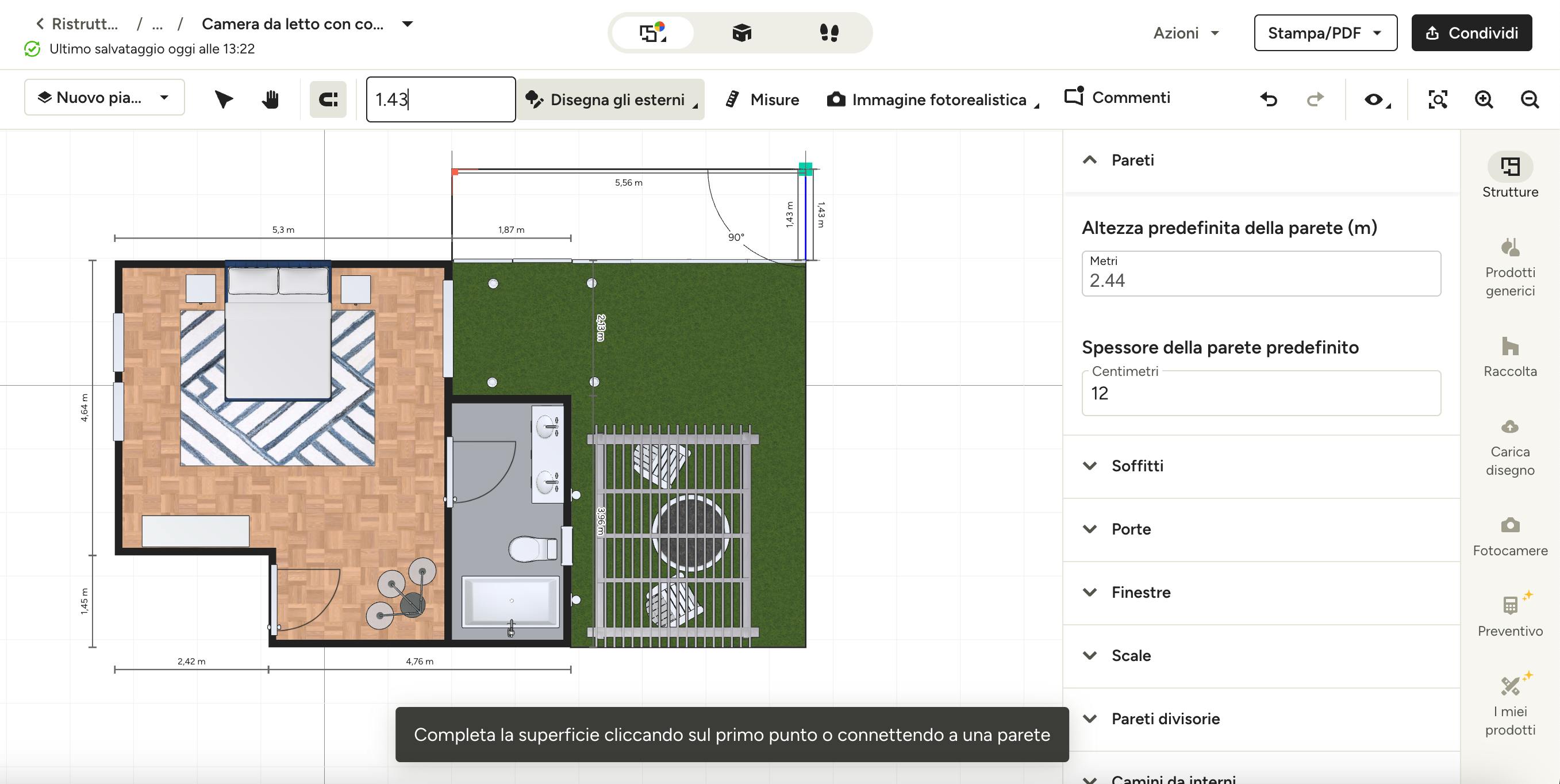Viewport: 1560px width, 784px height.
Task: Toggle the magnet snapping tool
Action: coord(328,99)
